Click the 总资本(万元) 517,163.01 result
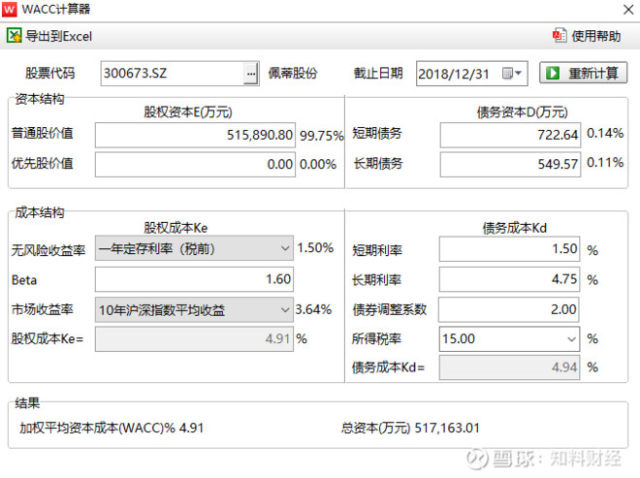 click(x=410, y=428)
